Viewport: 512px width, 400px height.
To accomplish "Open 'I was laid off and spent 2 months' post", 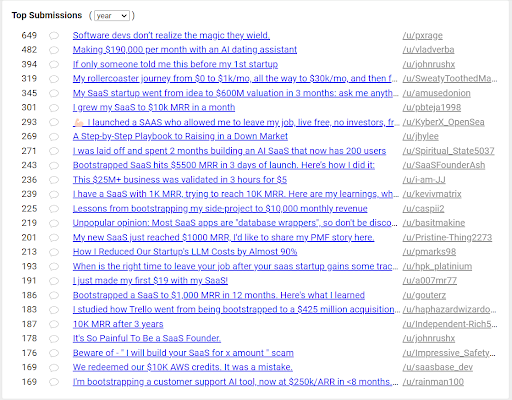I will pyautogui.click(x=229, y=151).
